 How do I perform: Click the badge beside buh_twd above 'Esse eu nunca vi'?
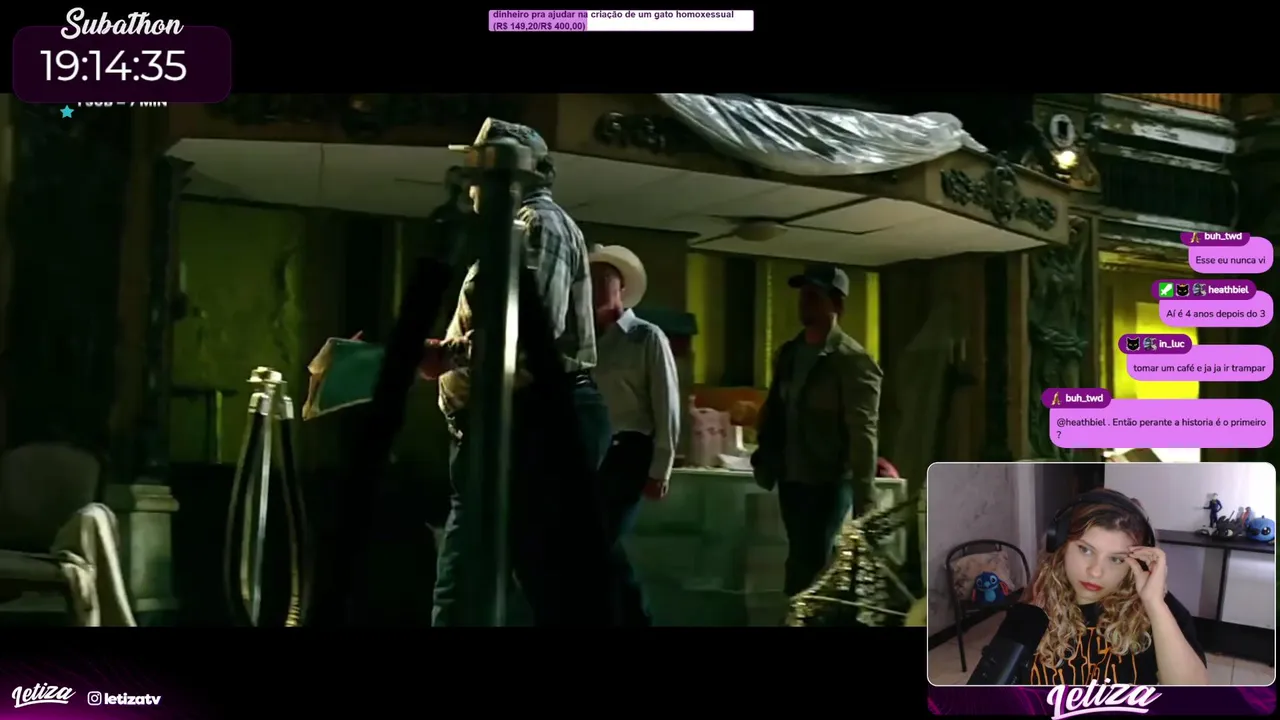point(1194,237)
